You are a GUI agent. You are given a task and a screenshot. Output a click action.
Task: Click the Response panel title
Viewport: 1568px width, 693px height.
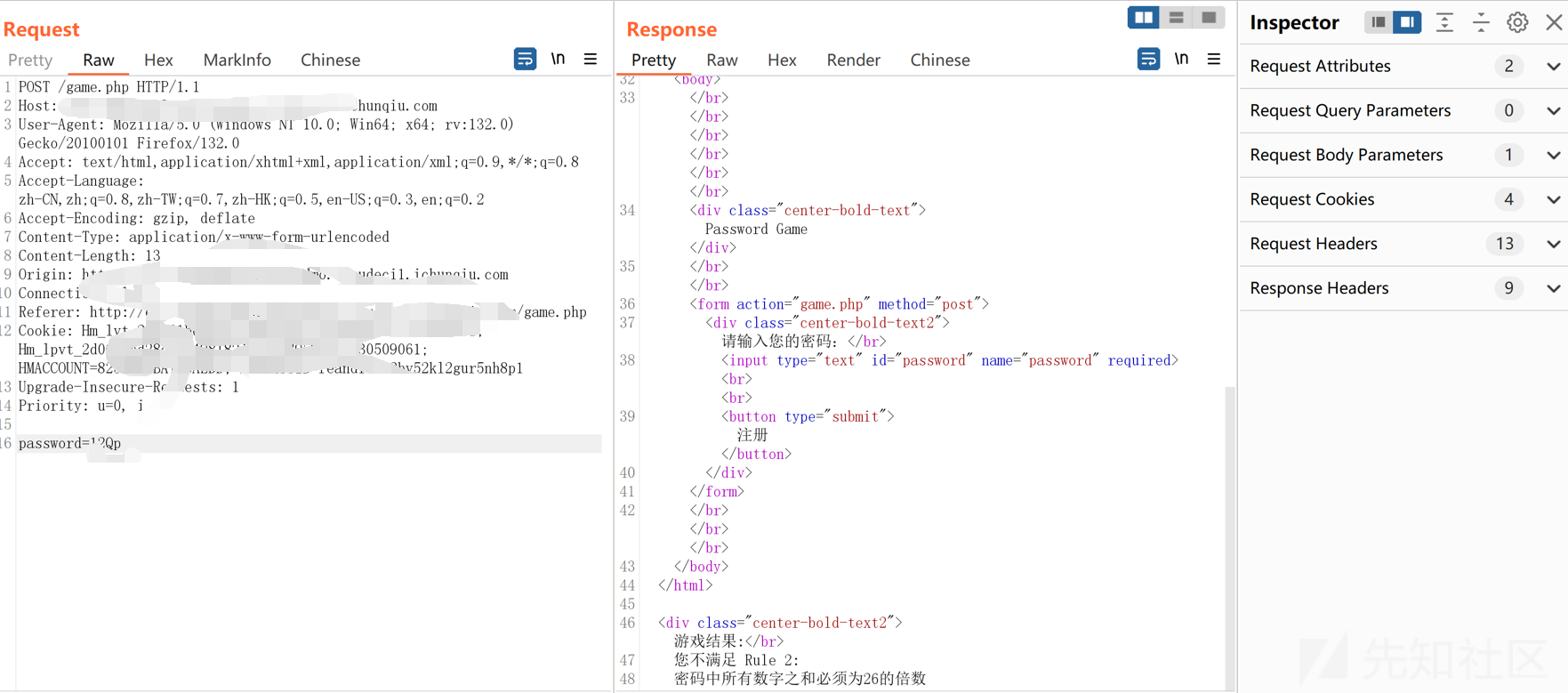click(671, 29)
